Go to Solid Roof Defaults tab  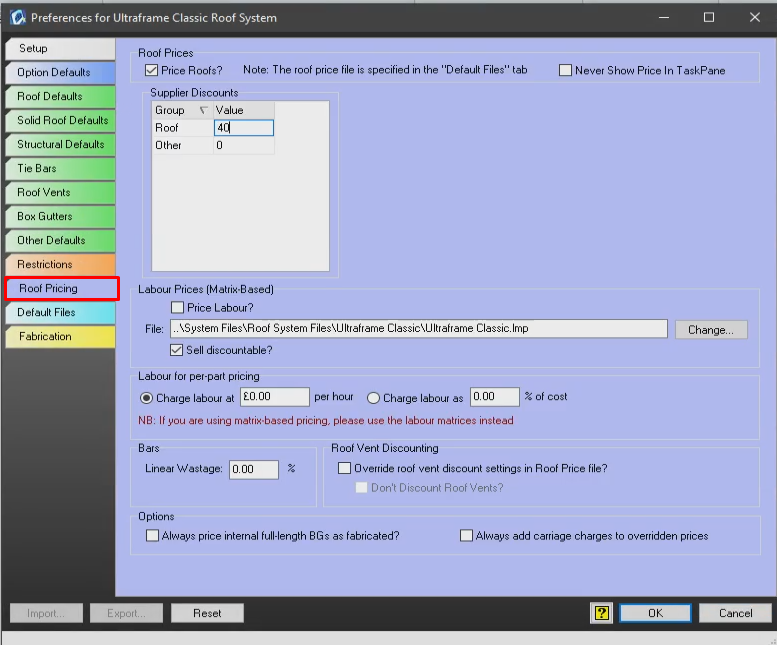[x=60, y=120]
